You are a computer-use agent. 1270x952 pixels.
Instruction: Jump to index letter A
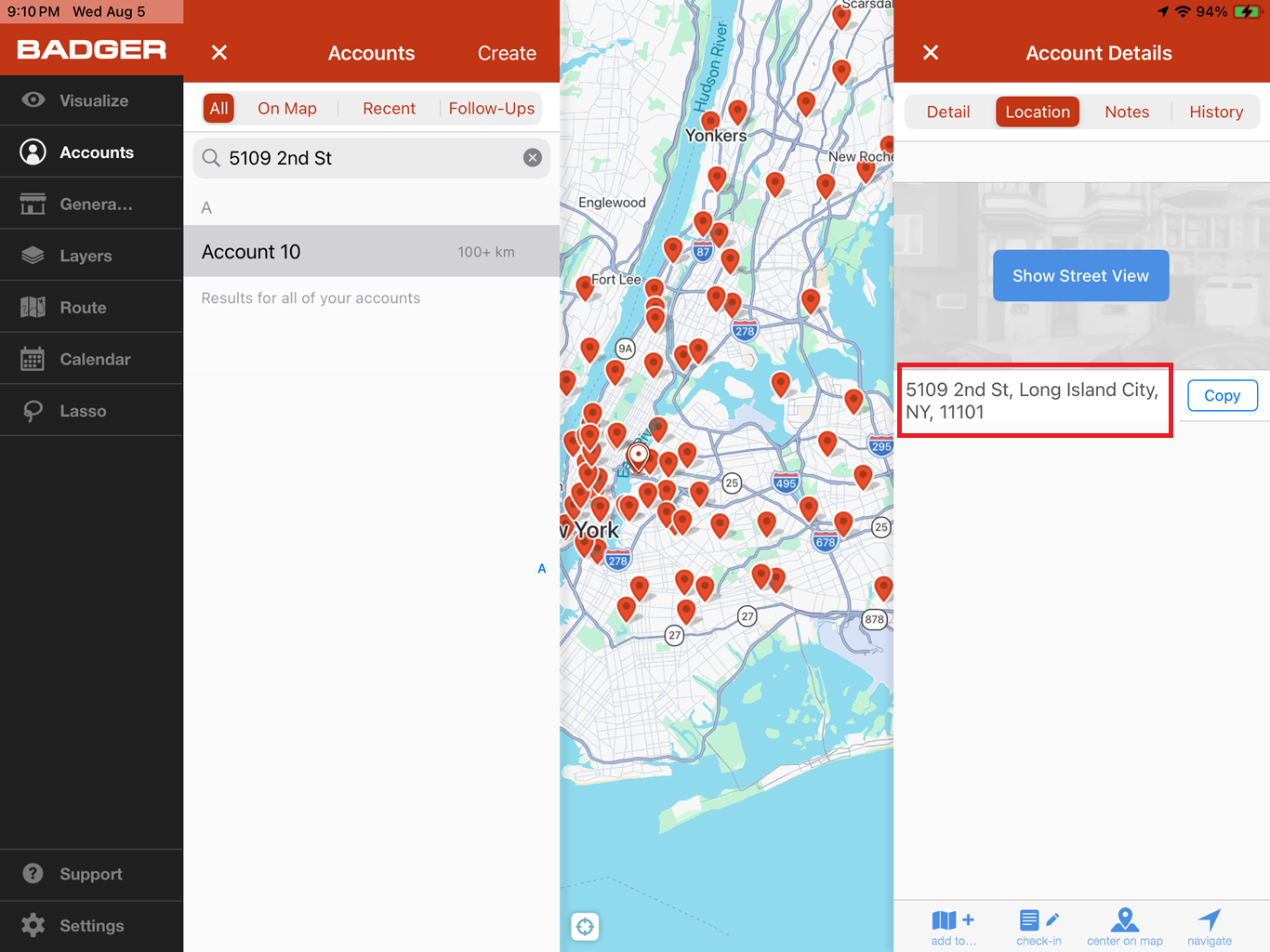click(542, 569)
